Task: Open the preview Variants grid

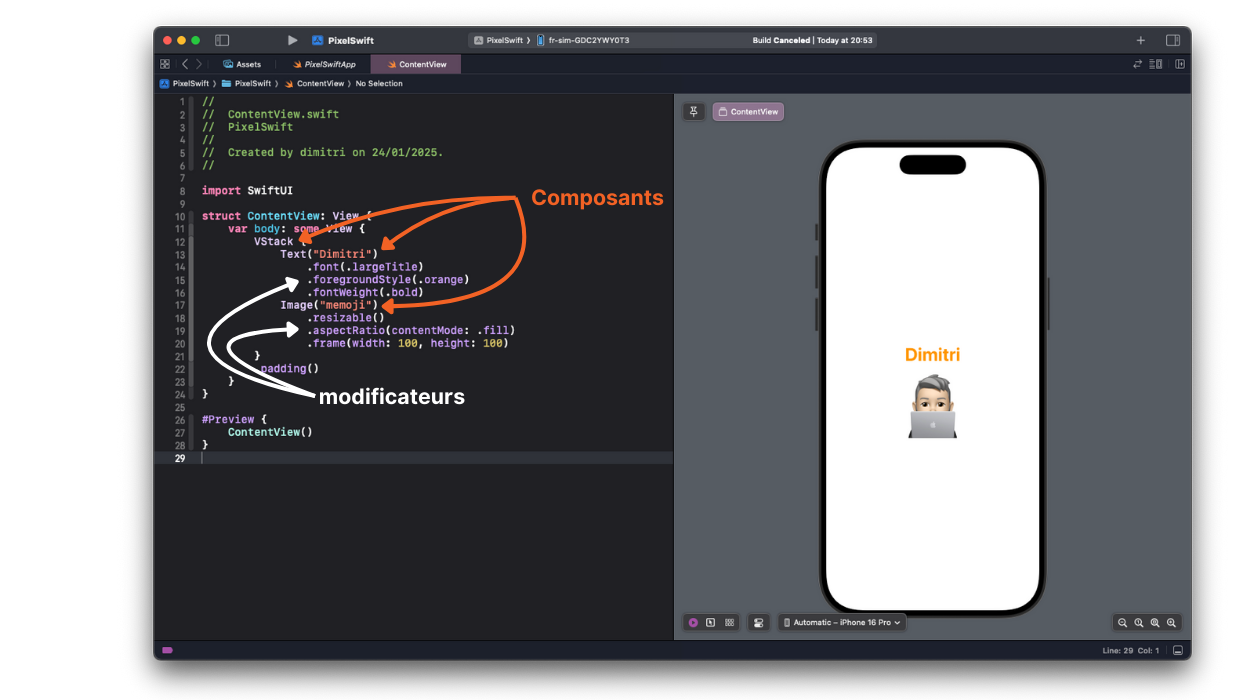Action: pyautogui.click(x=730, y=622)
